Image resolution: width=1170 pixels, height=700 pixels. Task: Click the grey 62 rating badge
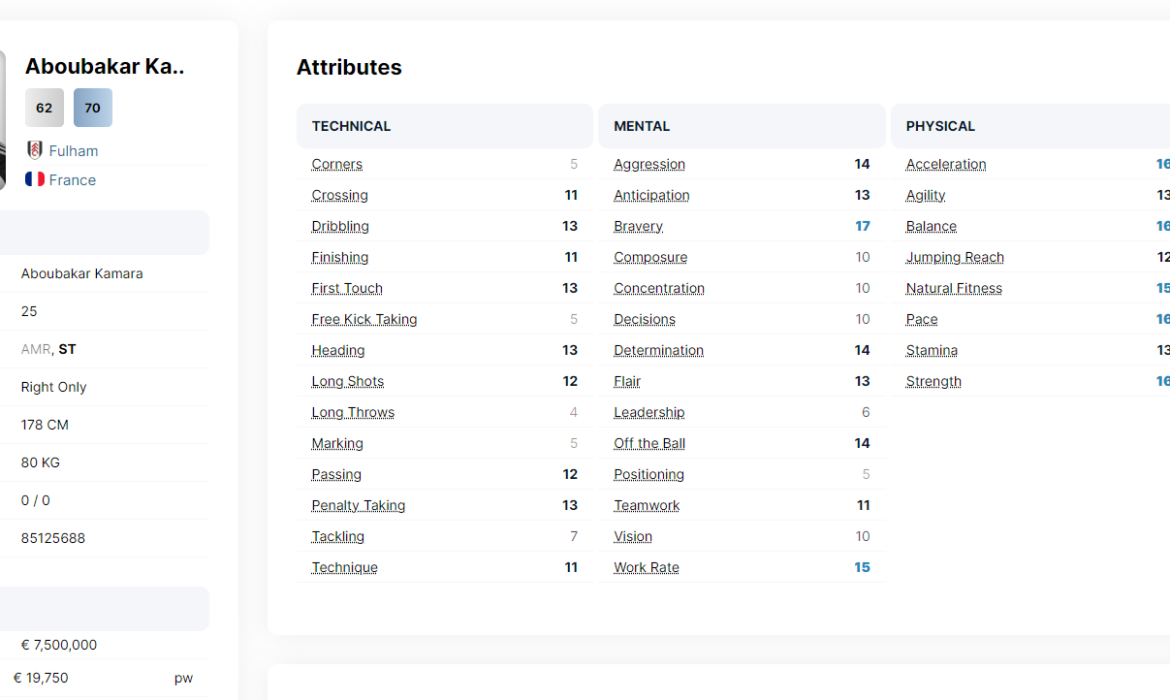click(44, 108)
